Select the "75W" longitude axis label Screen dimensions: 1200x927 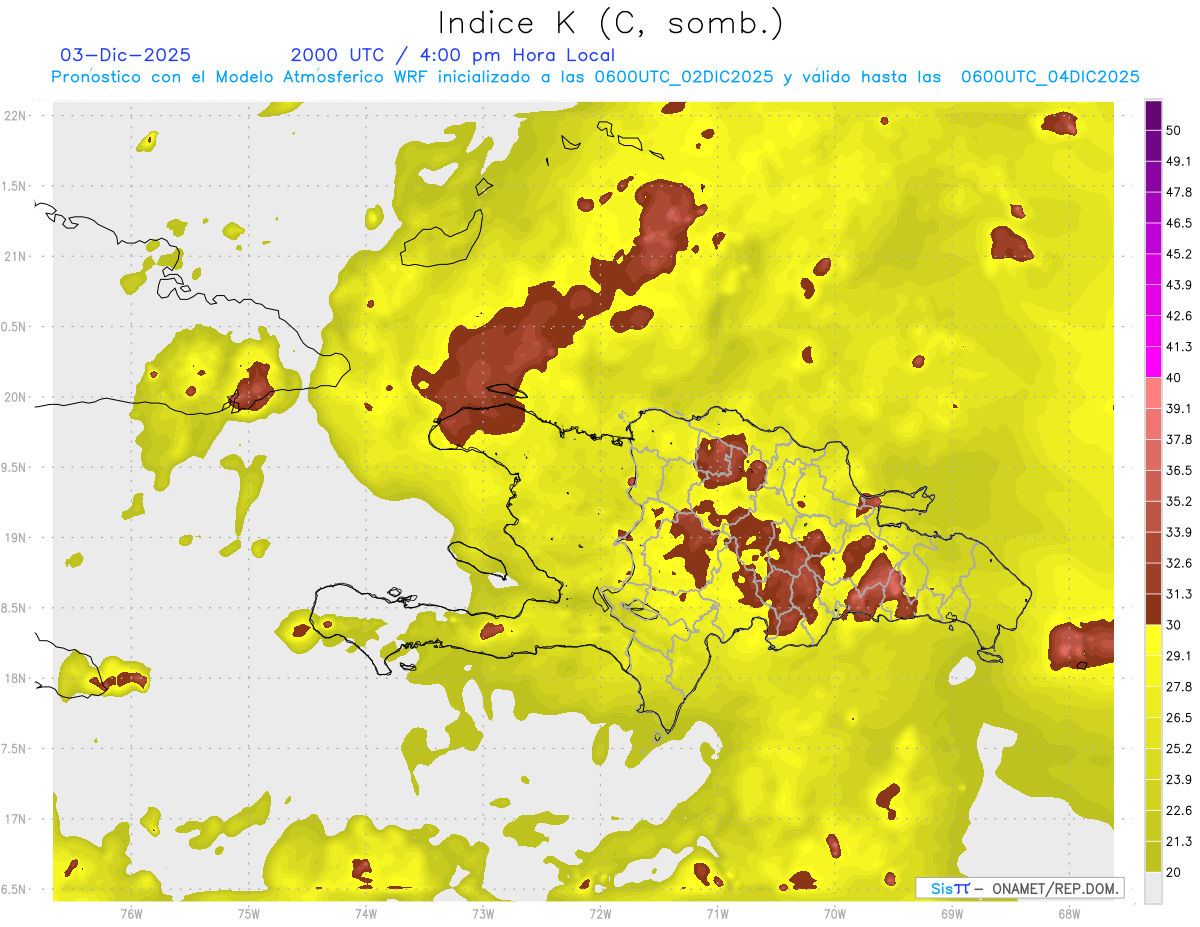point(249,913)
